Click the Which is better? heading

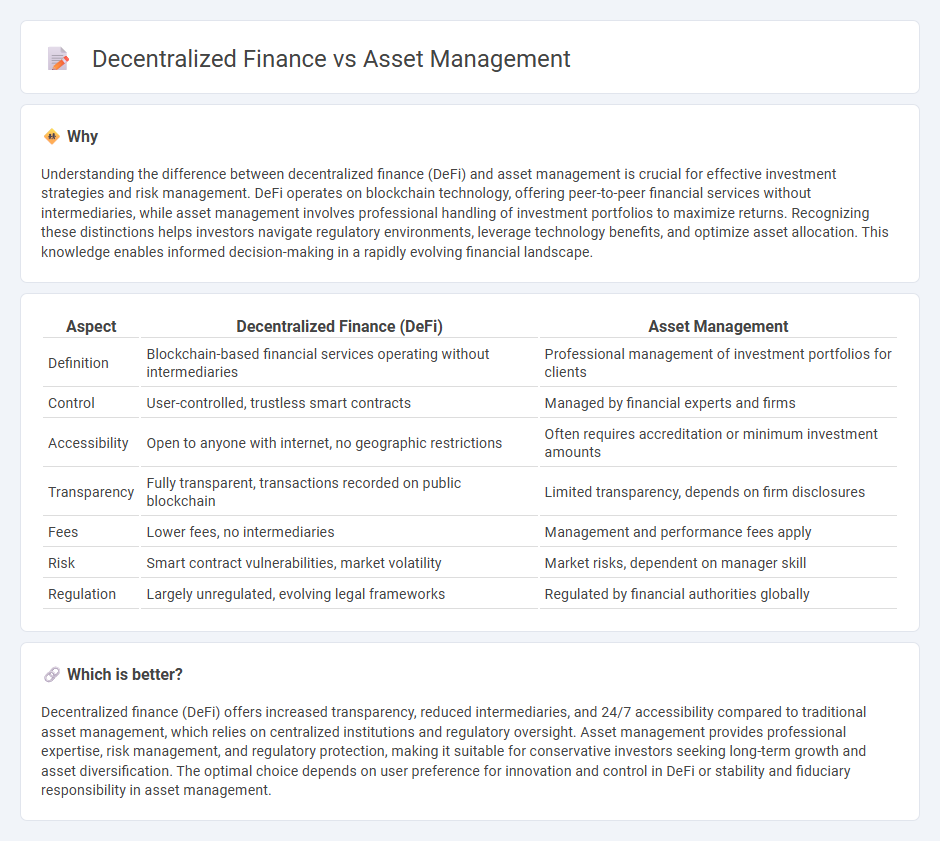tap(125, 675)
